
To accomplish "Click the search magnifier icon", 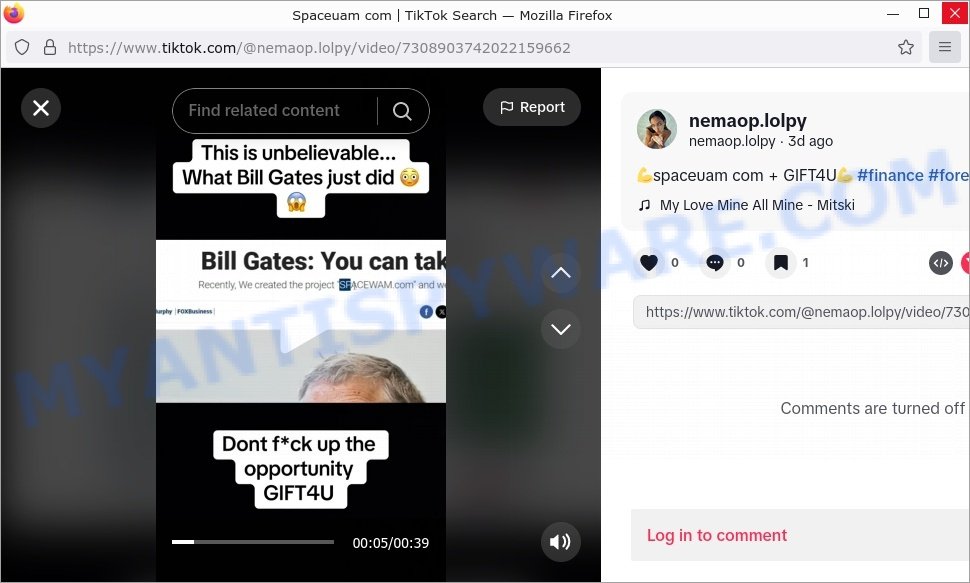I will (x=402, y=111).
